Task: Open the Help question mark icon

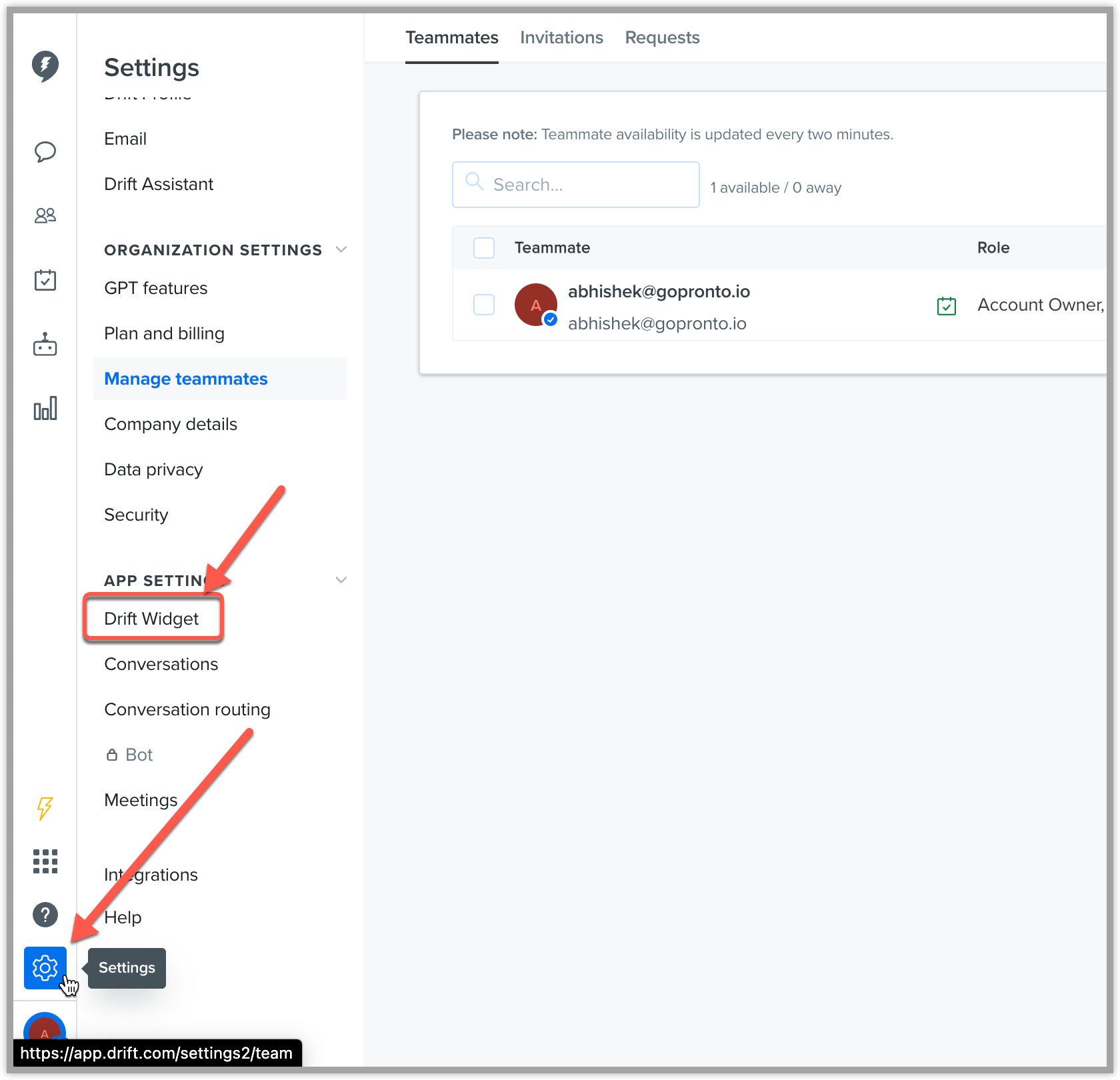Action: coord(45,915)
